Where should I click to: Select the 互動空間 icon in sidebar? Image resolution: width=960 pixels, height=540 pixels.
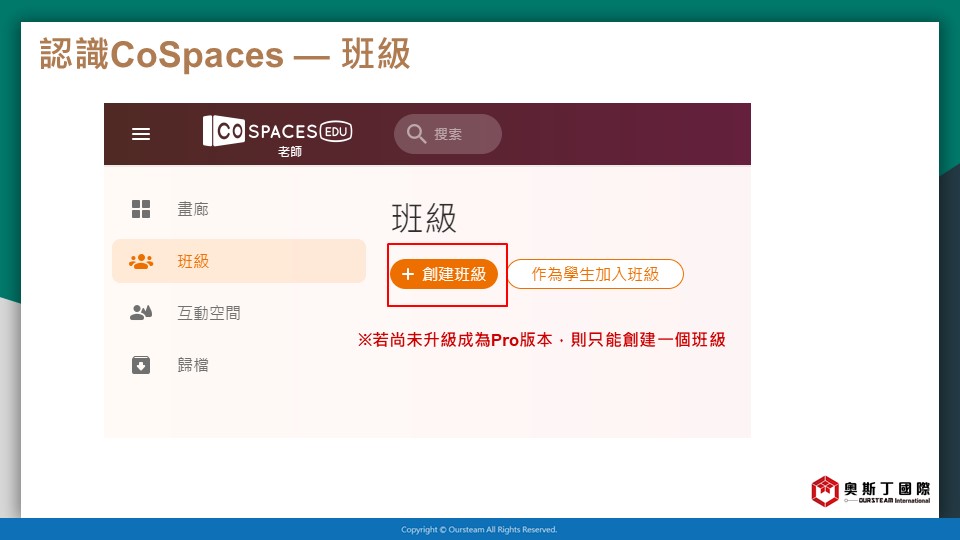pos(141,313)
